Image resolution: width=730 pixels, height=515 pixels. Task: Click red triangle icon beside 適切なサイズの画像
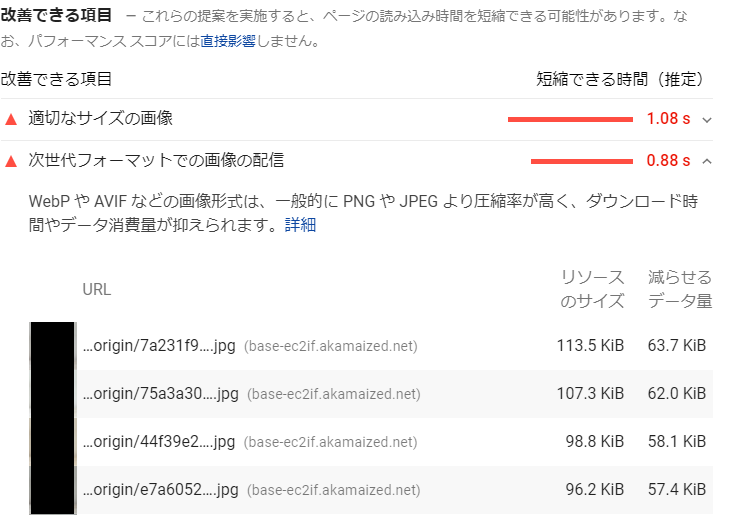click(11, 120)
